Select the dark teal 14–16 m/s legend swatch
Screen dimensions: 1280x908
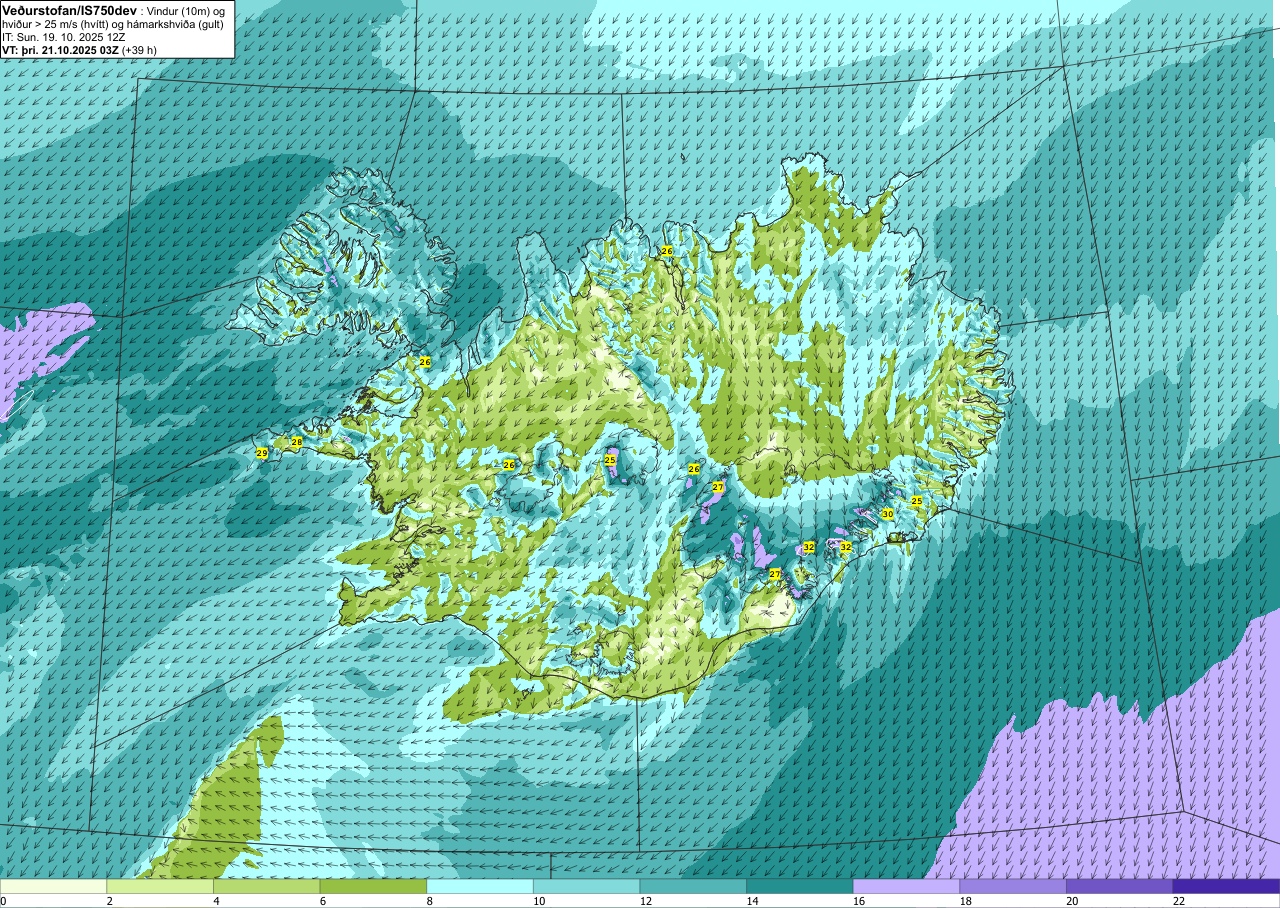(800, 886)
